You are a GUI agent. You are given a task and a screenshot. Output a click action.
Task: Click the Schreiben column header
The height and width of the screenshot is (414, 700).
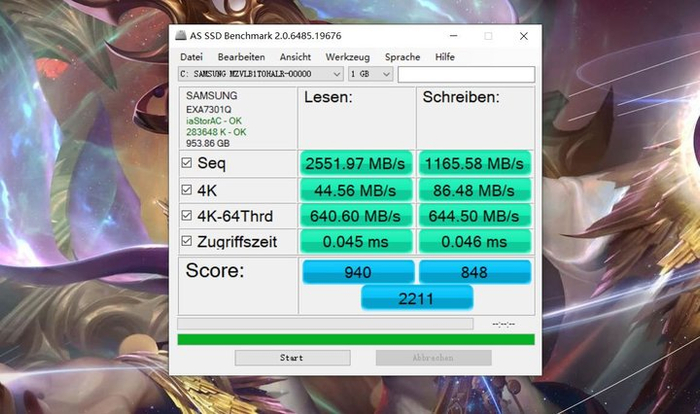(x=461, y=97)
